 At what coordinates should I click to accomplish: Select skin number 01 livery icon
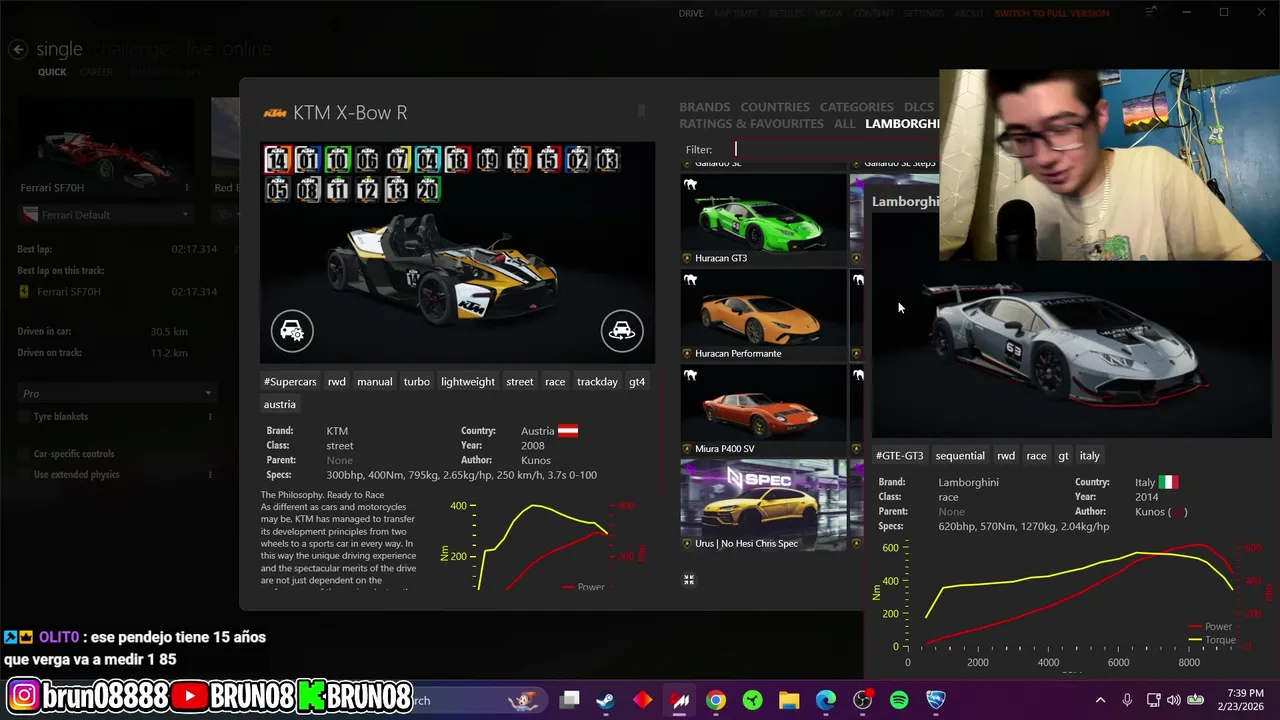[x=307, y=160]
